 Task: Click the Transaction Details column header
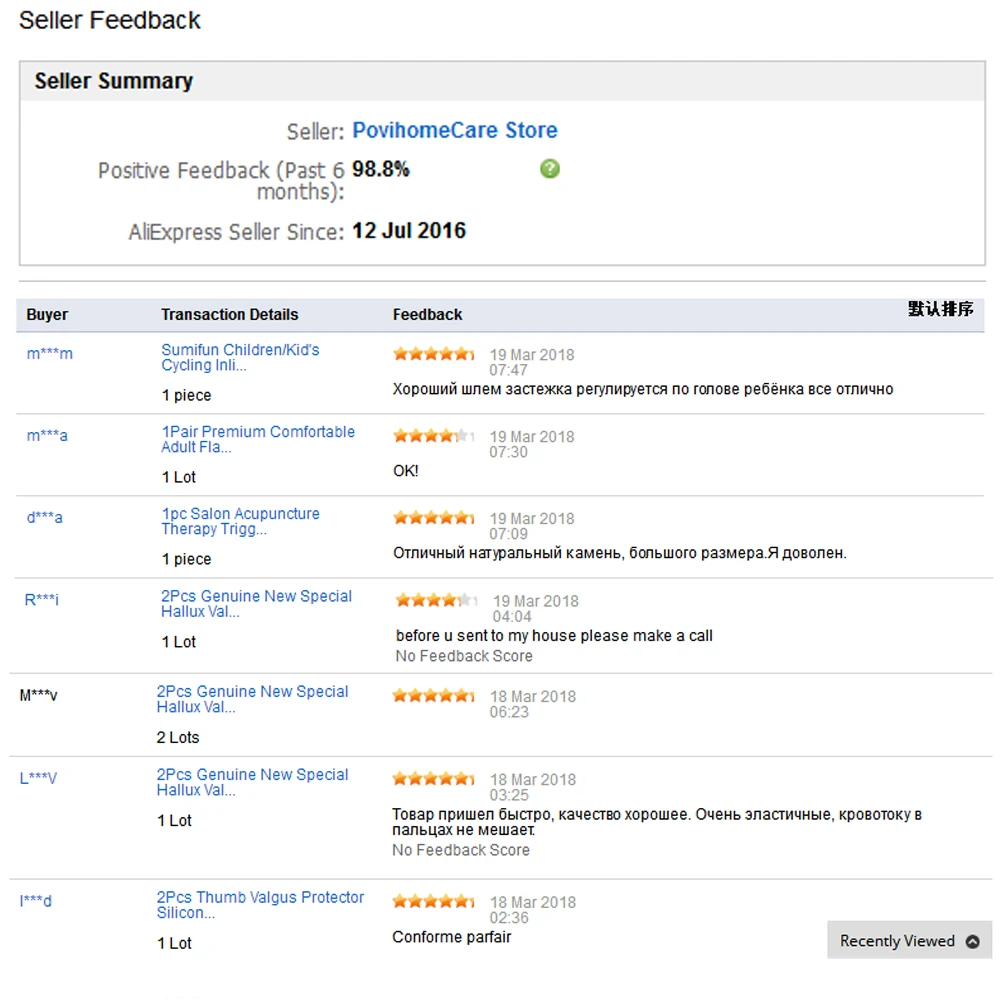coord(229,314)
